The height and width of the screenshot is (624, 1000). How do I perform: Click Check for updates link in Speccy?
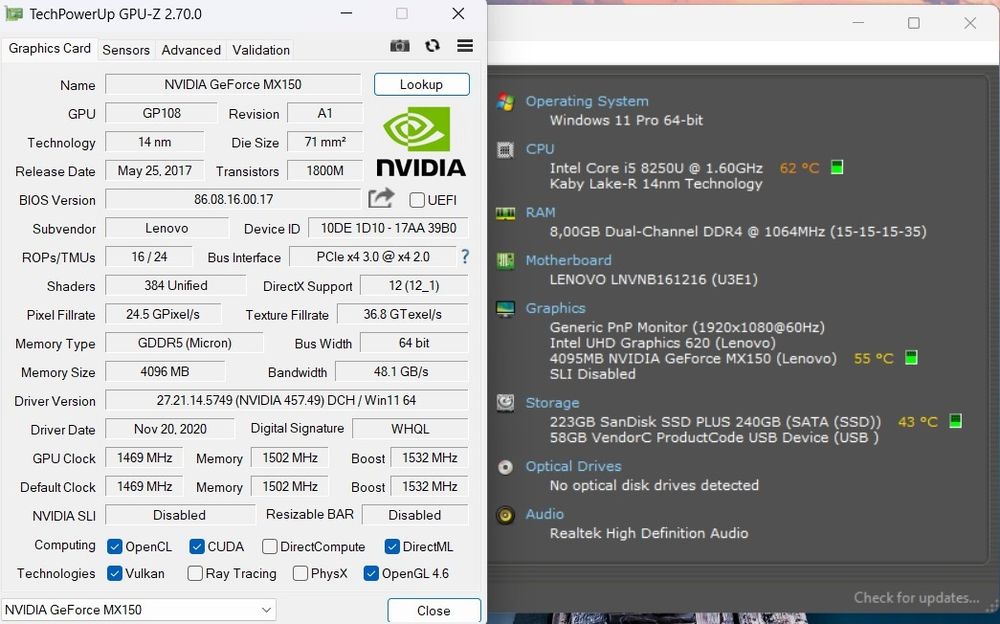[x=916, y=598]
